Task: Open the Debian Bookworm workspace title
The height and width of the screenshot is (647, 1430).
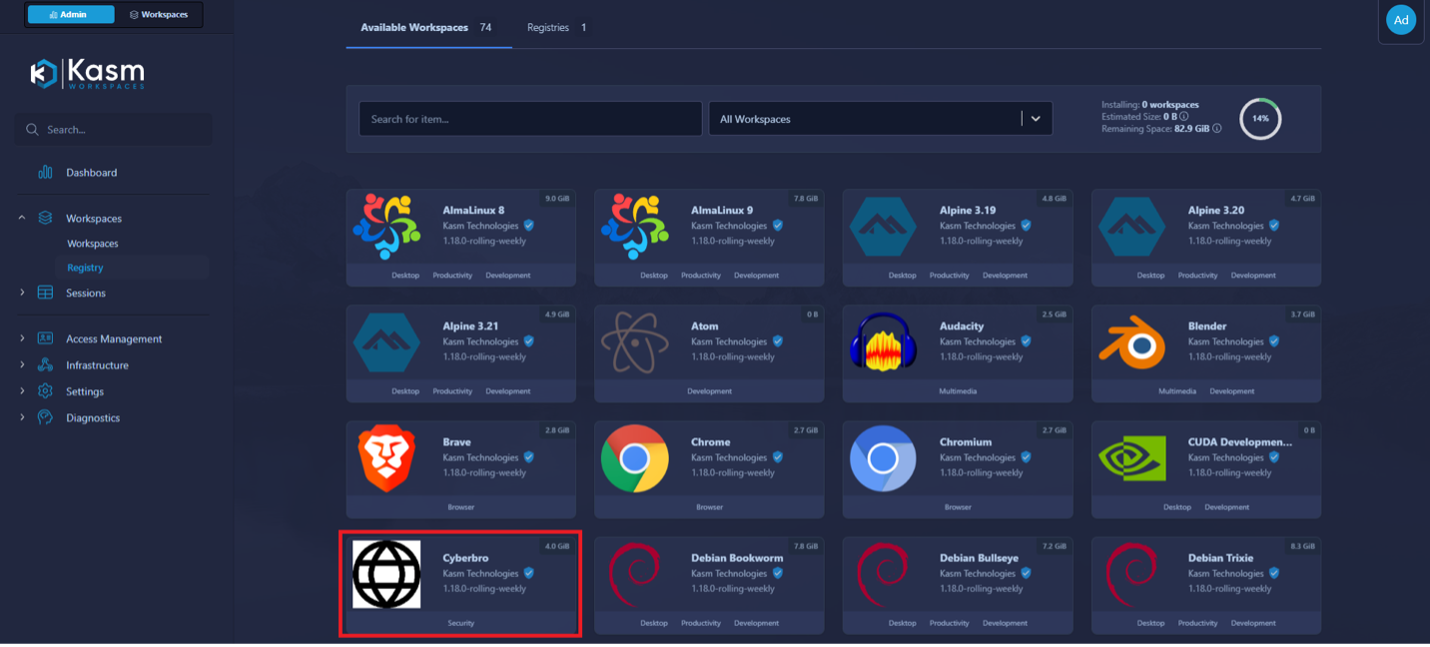Action: (x=737, y=558)
